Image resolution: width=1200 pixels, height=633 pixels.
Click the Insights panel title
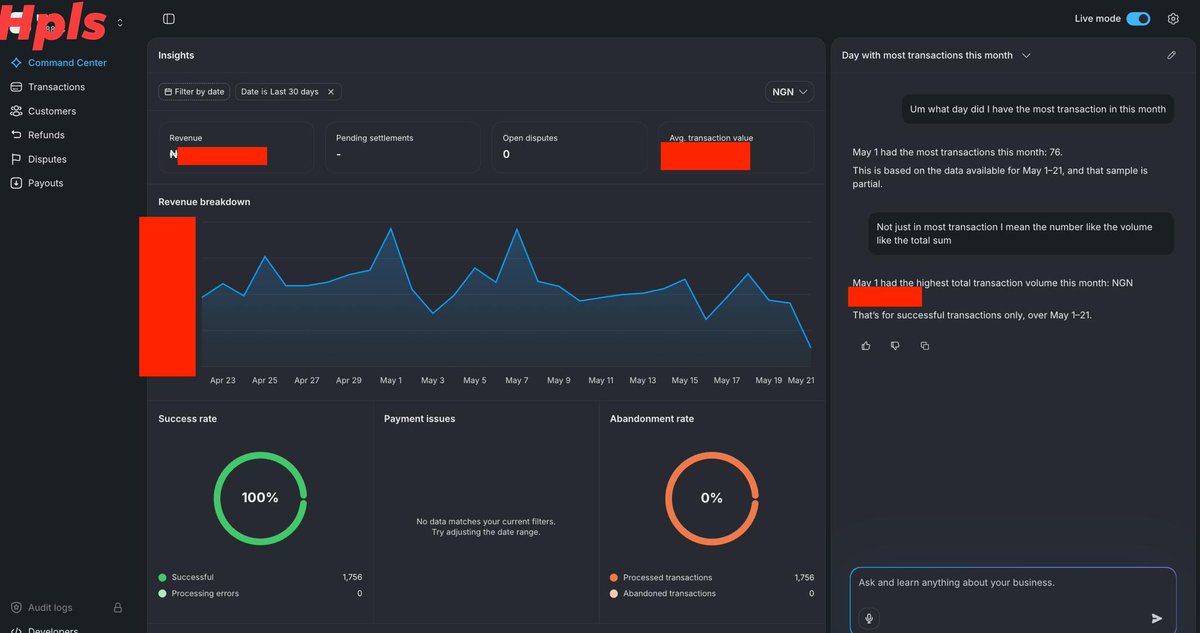tap(176, 55)
